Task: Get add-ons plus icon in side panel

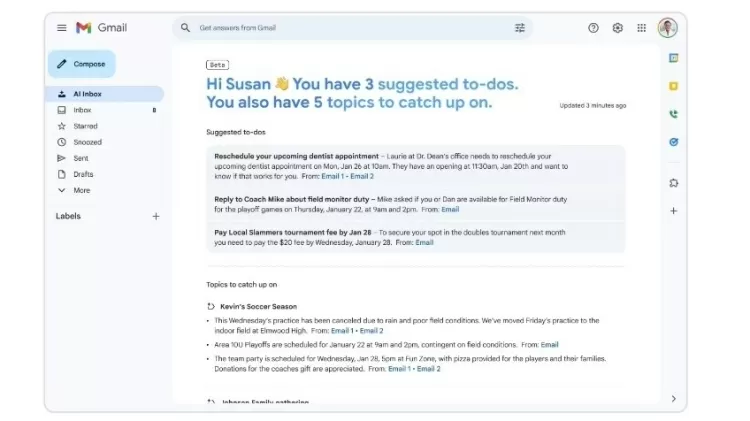Action: click(674, 211)
